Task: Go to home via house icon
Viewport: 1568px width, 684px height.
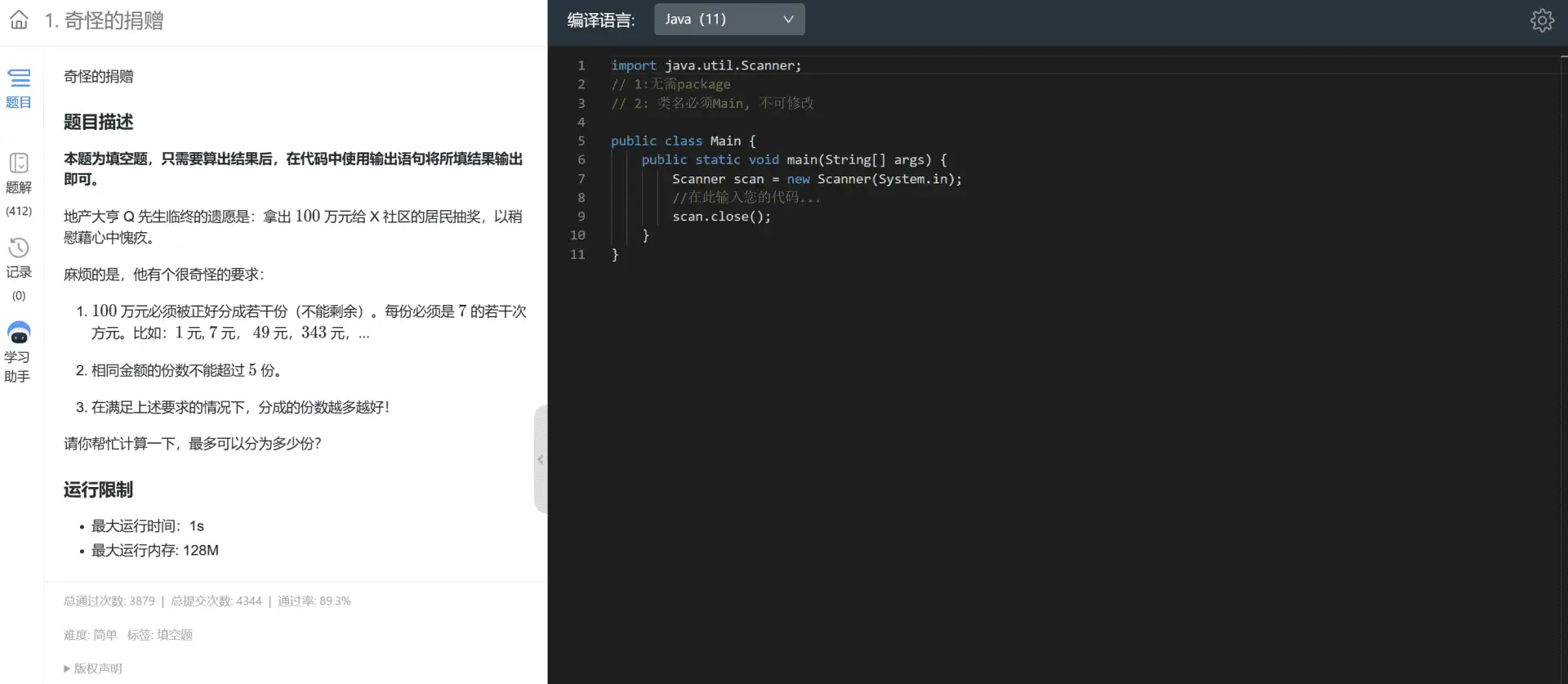Action: [19, 20]
